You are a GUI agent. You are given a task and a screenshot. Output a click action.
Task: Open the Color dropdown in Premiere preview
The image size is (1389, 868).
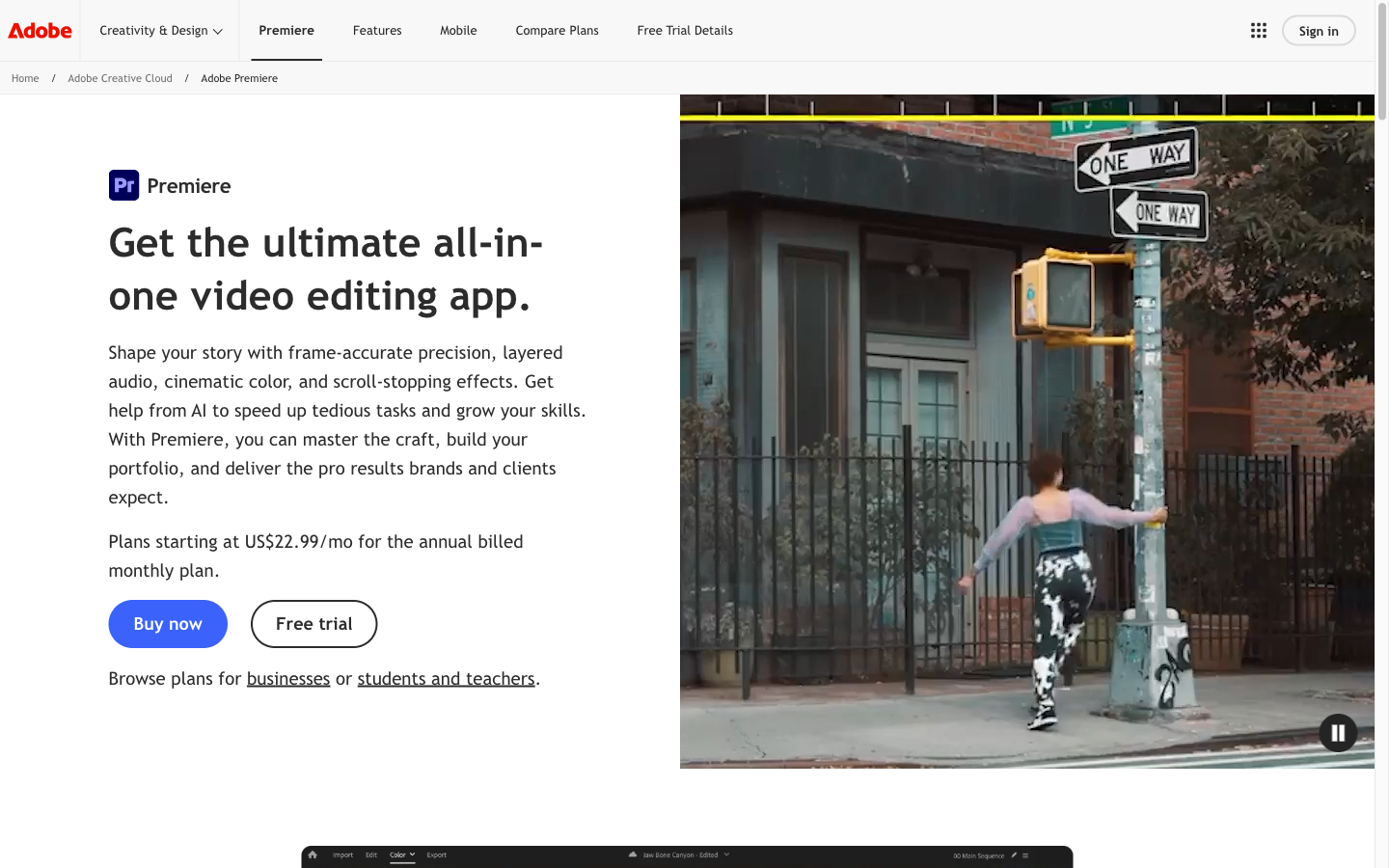coord(402,854)
